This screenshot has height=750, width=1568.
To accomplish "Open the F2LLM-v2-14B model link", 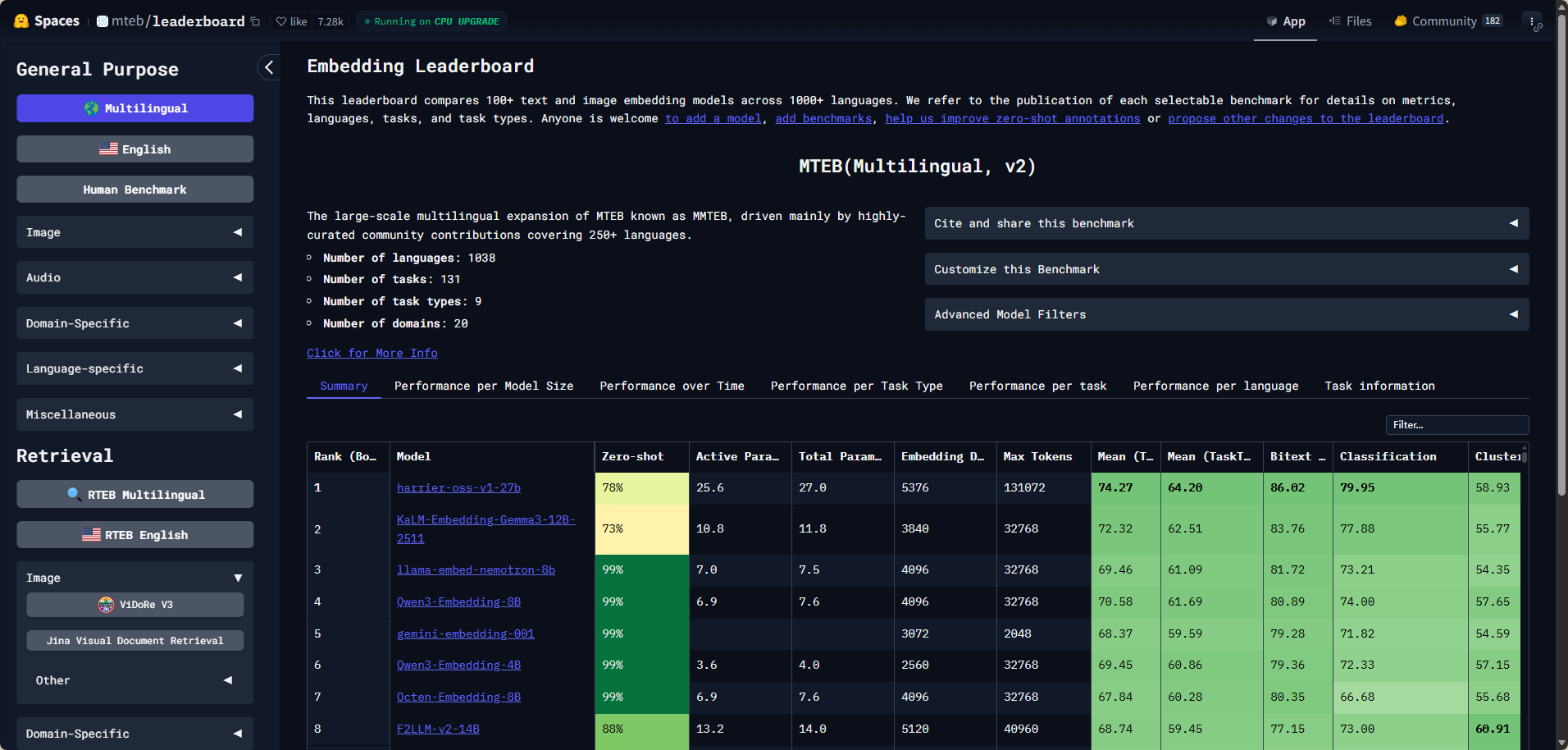I will (x=438, y=729).
